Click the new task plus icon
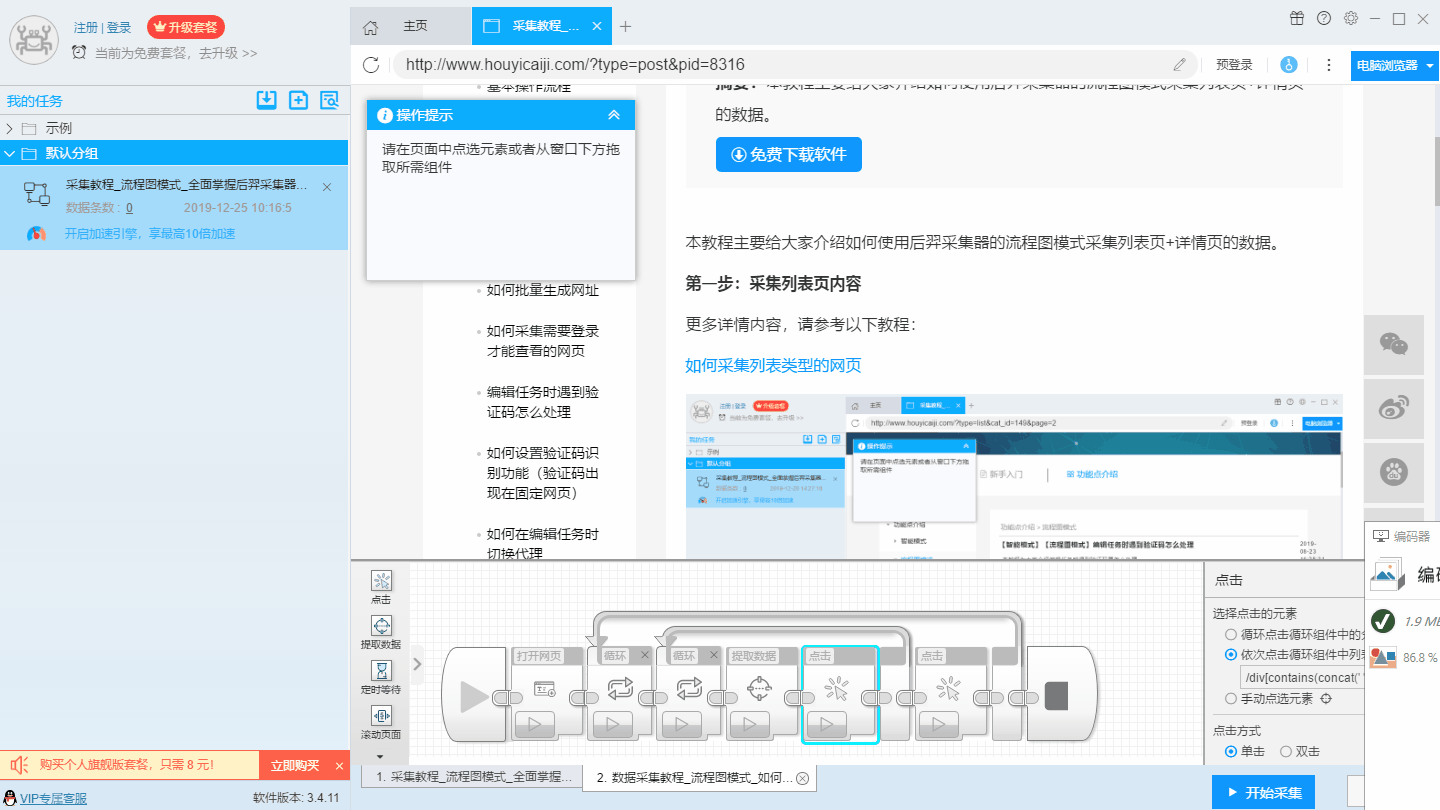The image size is (1440, 810). point(298,100)
